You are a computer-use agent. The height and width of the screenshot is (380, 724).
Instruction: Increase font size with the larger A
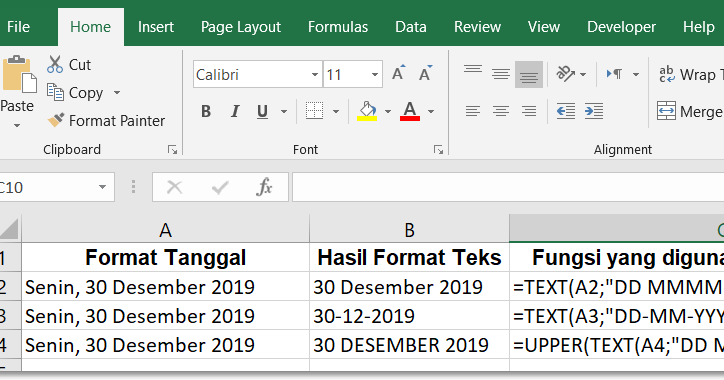[x=398, y=73]
